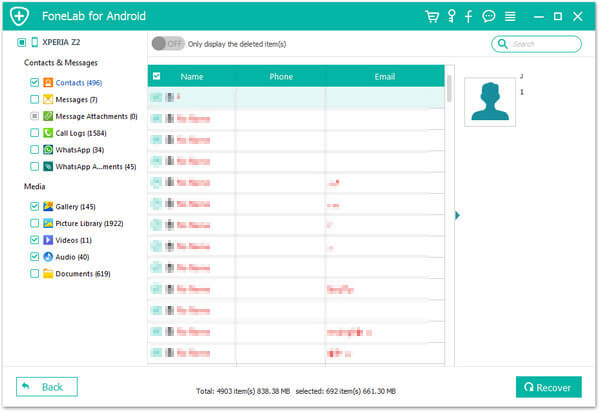
Task: Toggle the select-all checkbox in table header
Action: pyautogui.click(x=157, y=76)
